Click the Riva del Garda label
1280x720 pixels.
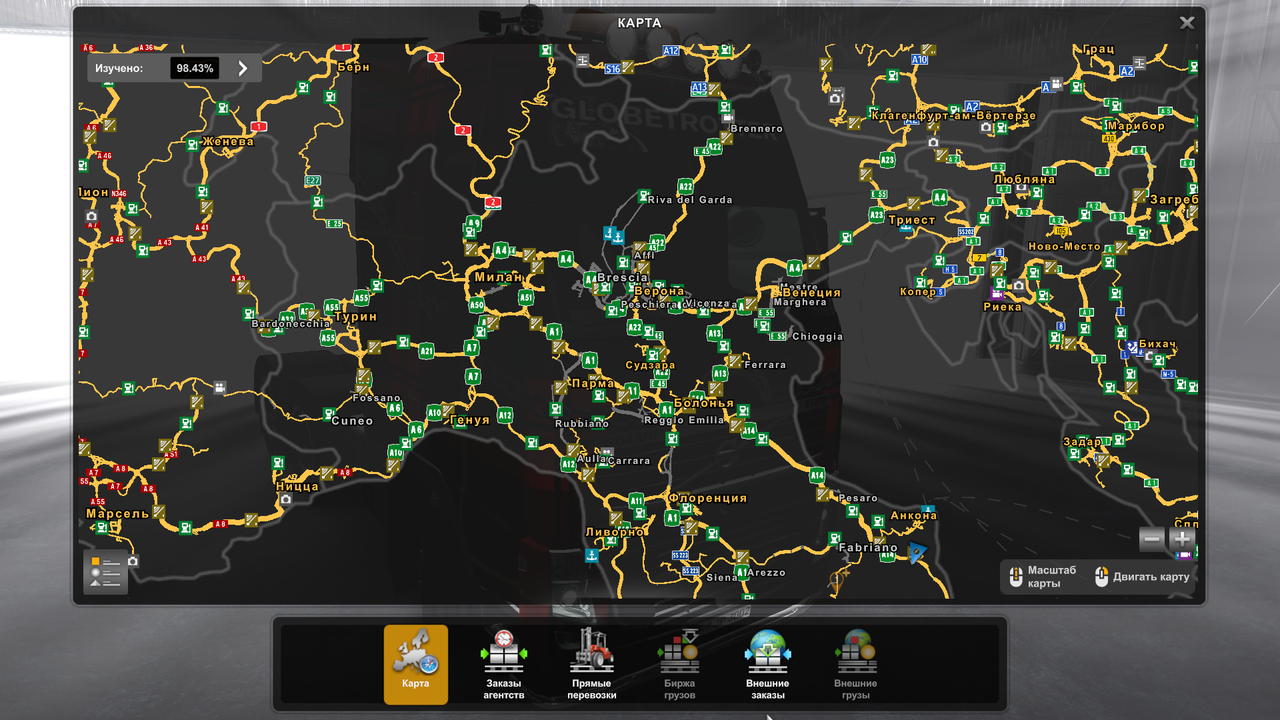click(691, 200)
